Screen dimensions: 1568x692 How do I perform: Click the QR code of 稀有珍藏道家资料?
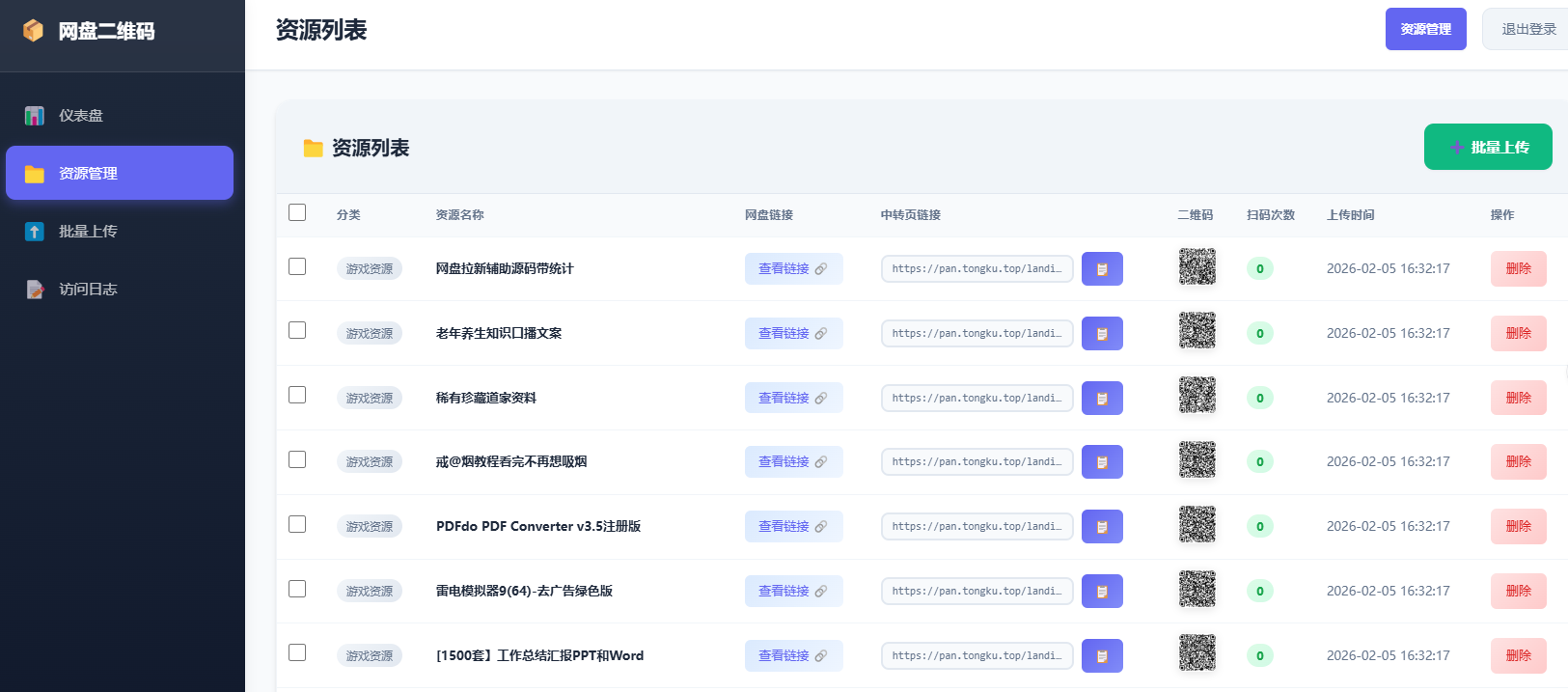[1197, 396]
